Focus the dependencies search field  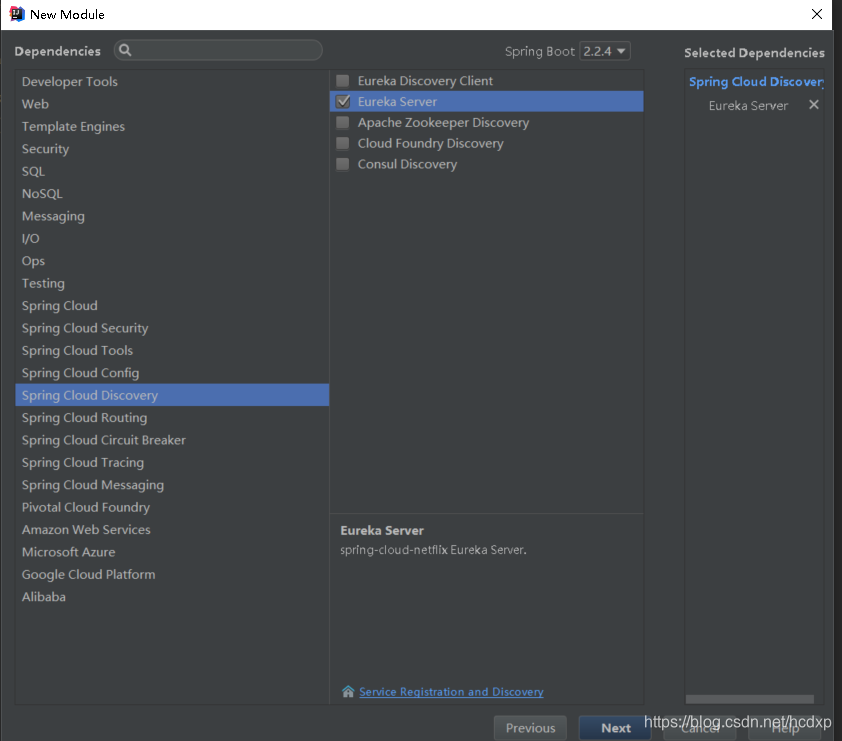coord(218,50)
